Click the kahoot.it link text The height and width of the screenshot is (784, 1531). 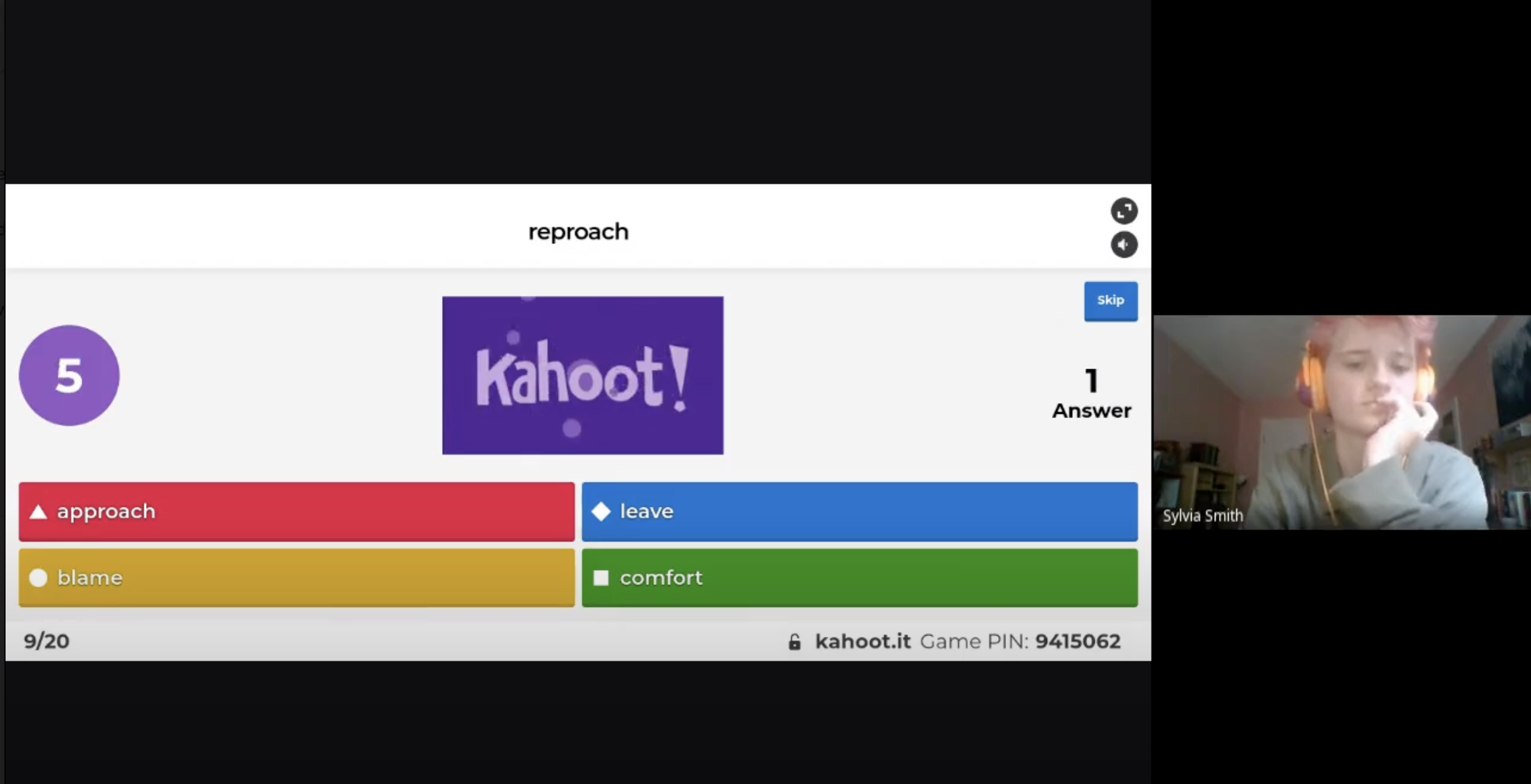[x=862, y=641]
